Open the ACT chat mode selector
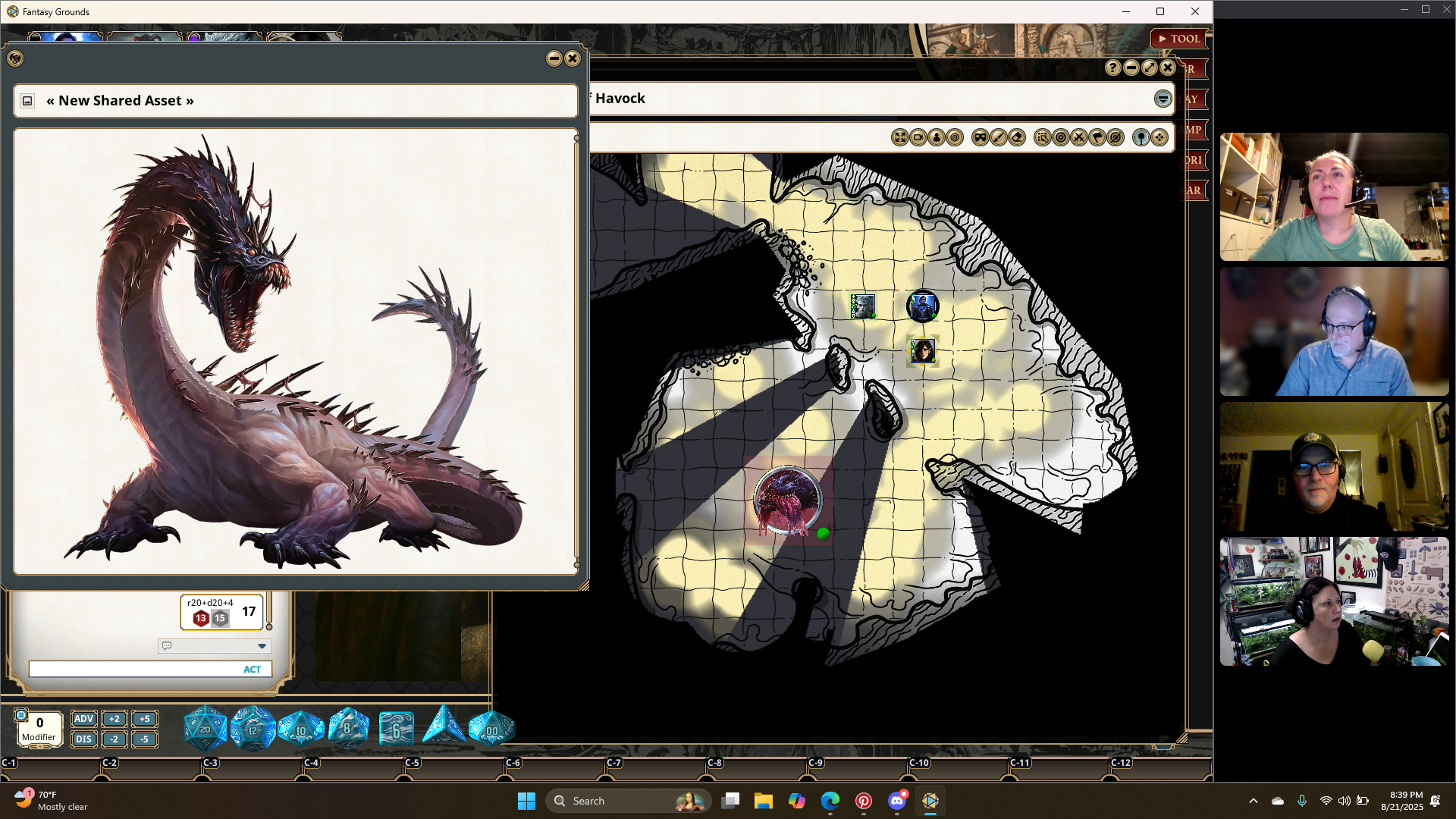 252,669
